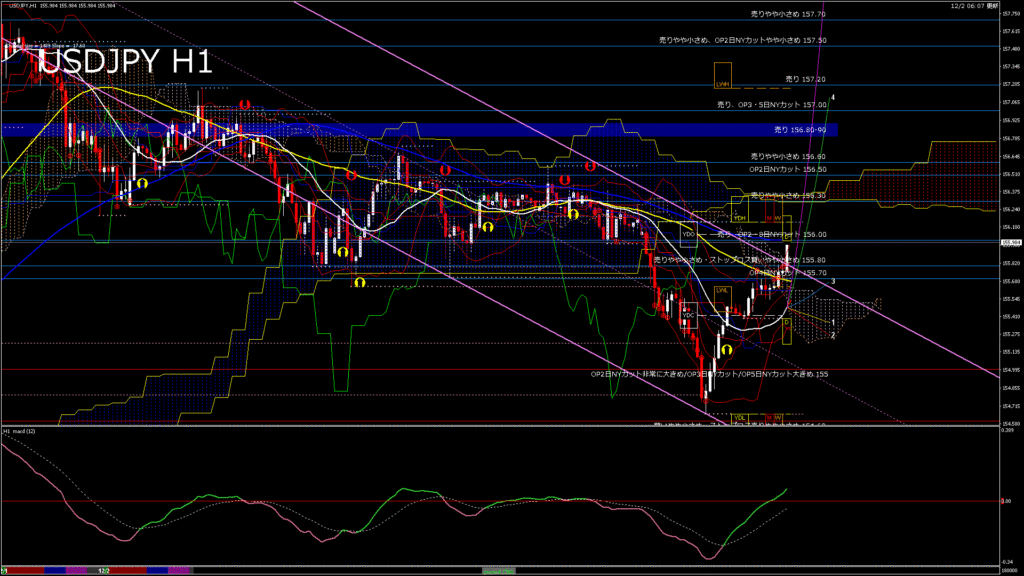Click the YDC label box on chart
The width and height of the screenshot is (1024, 576).
687,315
